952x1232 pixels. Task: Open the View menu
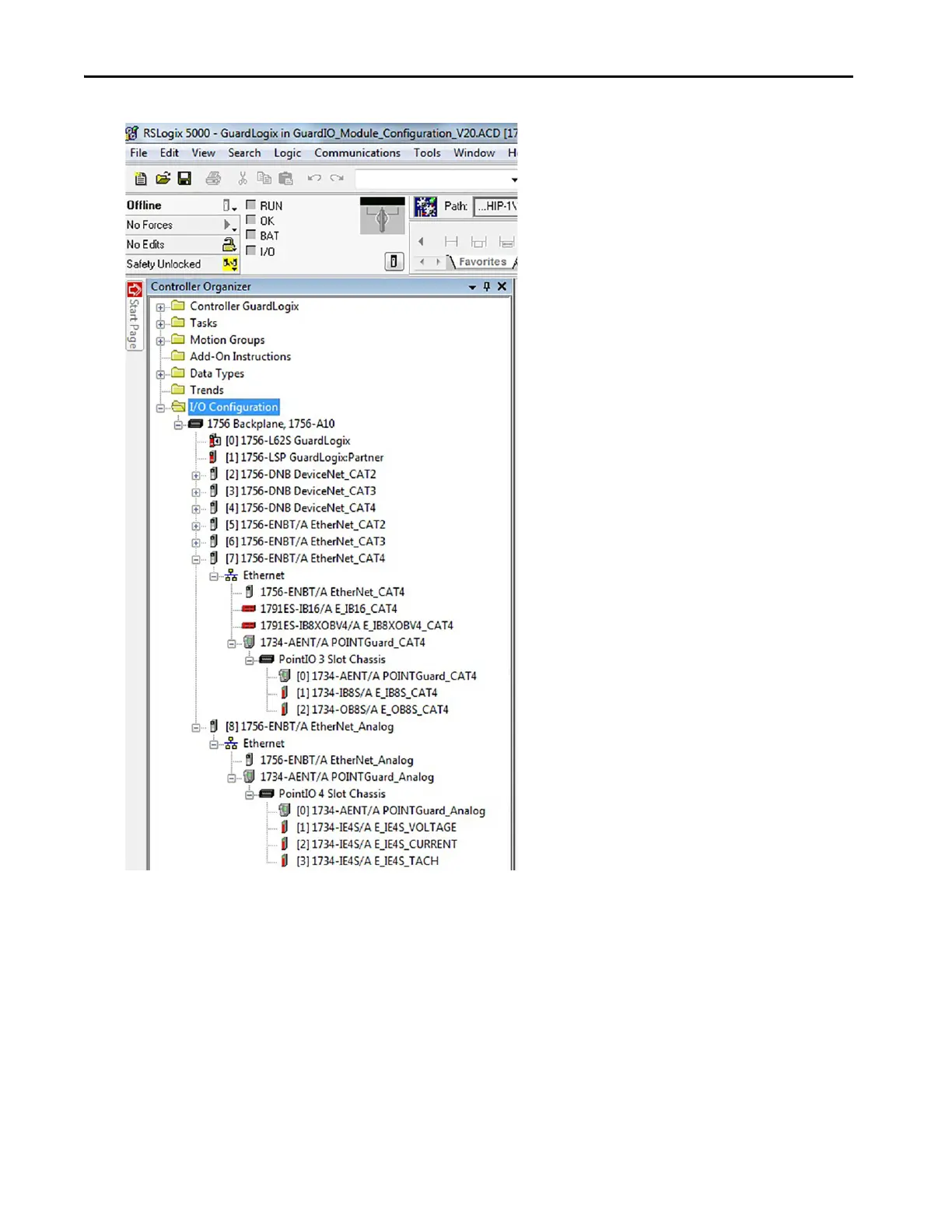tap(204, 153)
